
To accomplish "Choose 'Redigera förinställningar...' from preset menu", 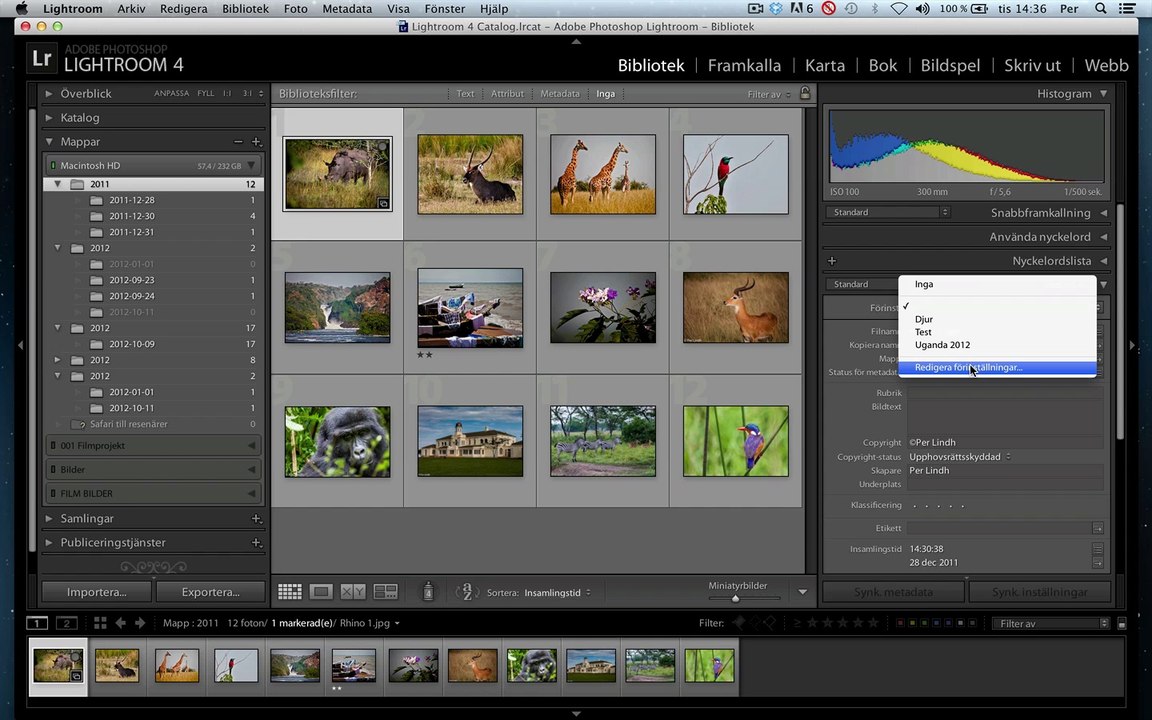I will click(x=967, y=368).
